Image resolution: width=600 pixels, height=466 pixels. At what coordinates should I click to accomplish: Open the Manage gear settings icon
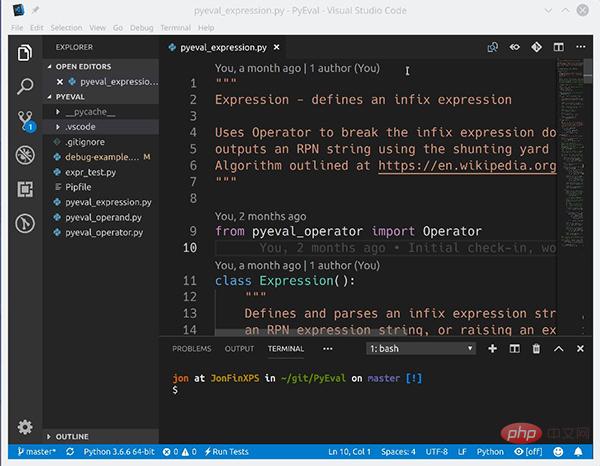[x=25, y=427]
